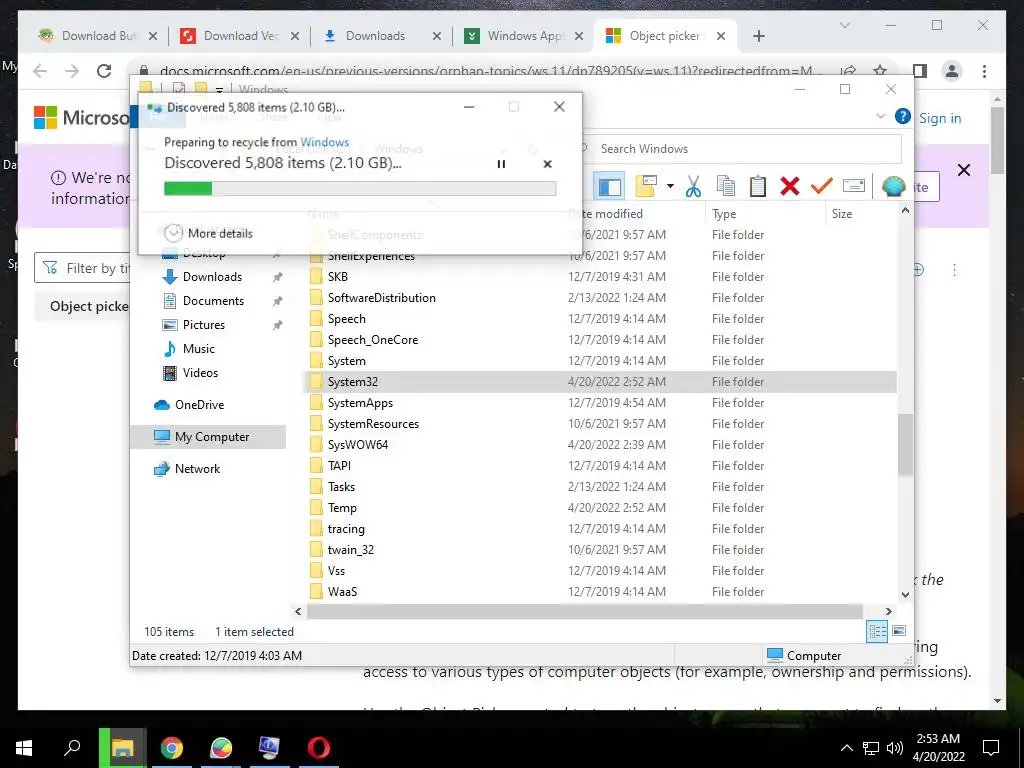Open the browser profile icon
Image resolution: width=1024 pixels, height=768 pixels.
(952, 71)
